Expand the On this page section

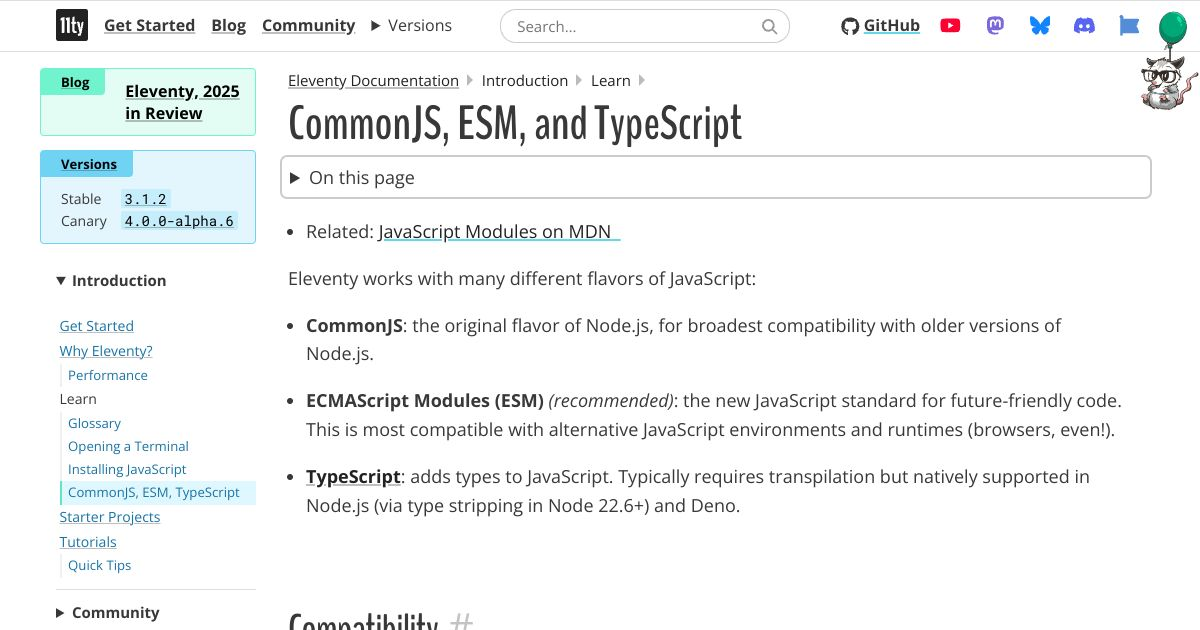[362, 177]
